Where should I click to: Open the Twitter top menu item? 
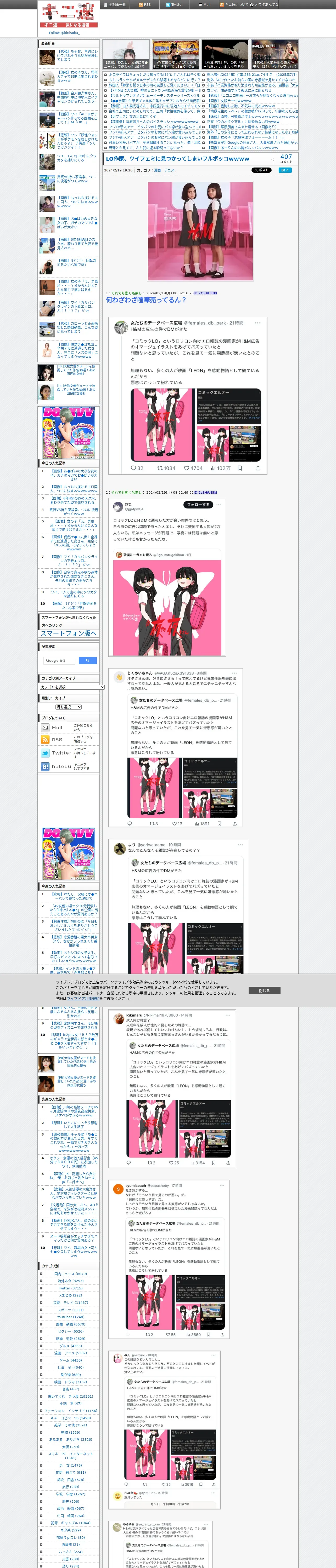[174, 4]
